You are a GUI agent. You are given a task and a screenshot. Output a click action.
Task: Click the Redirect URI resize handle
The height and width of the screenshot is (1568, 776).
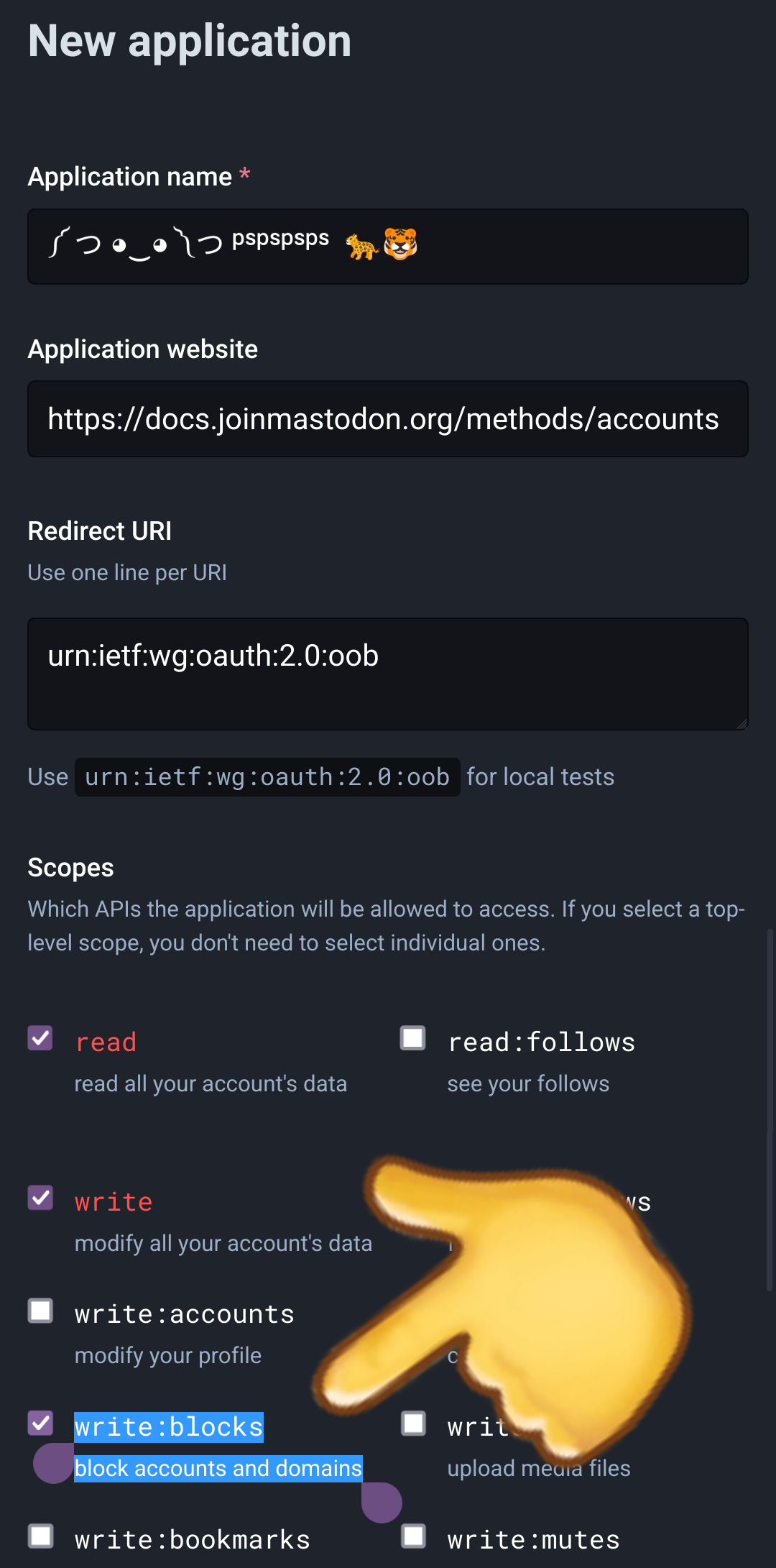(x=742, y=724)
